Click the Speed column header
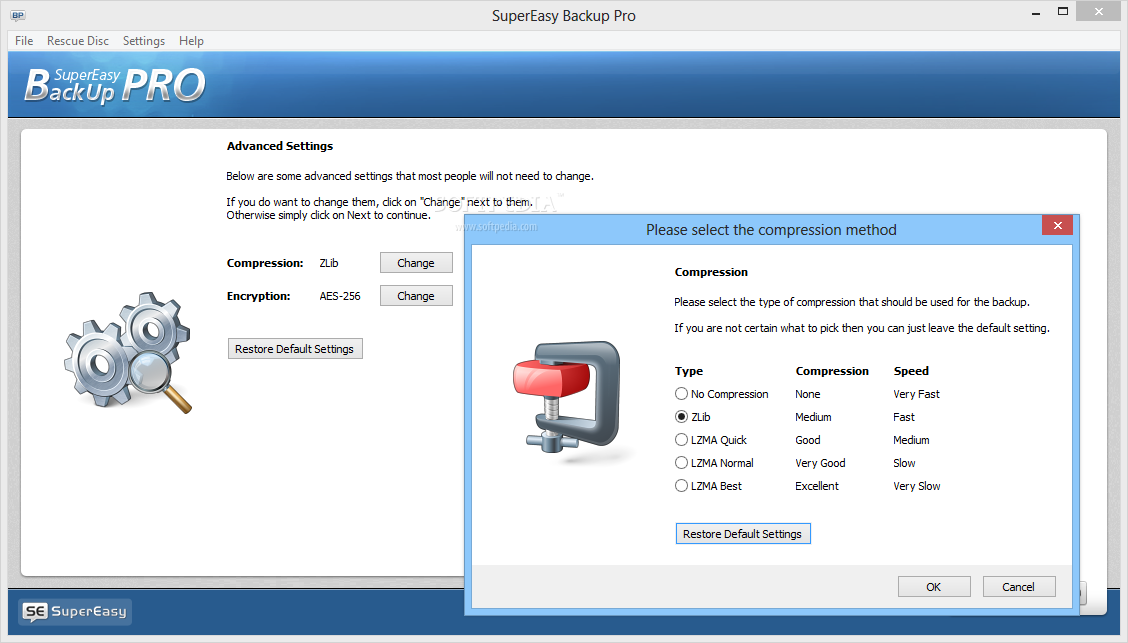 [911, 371]
